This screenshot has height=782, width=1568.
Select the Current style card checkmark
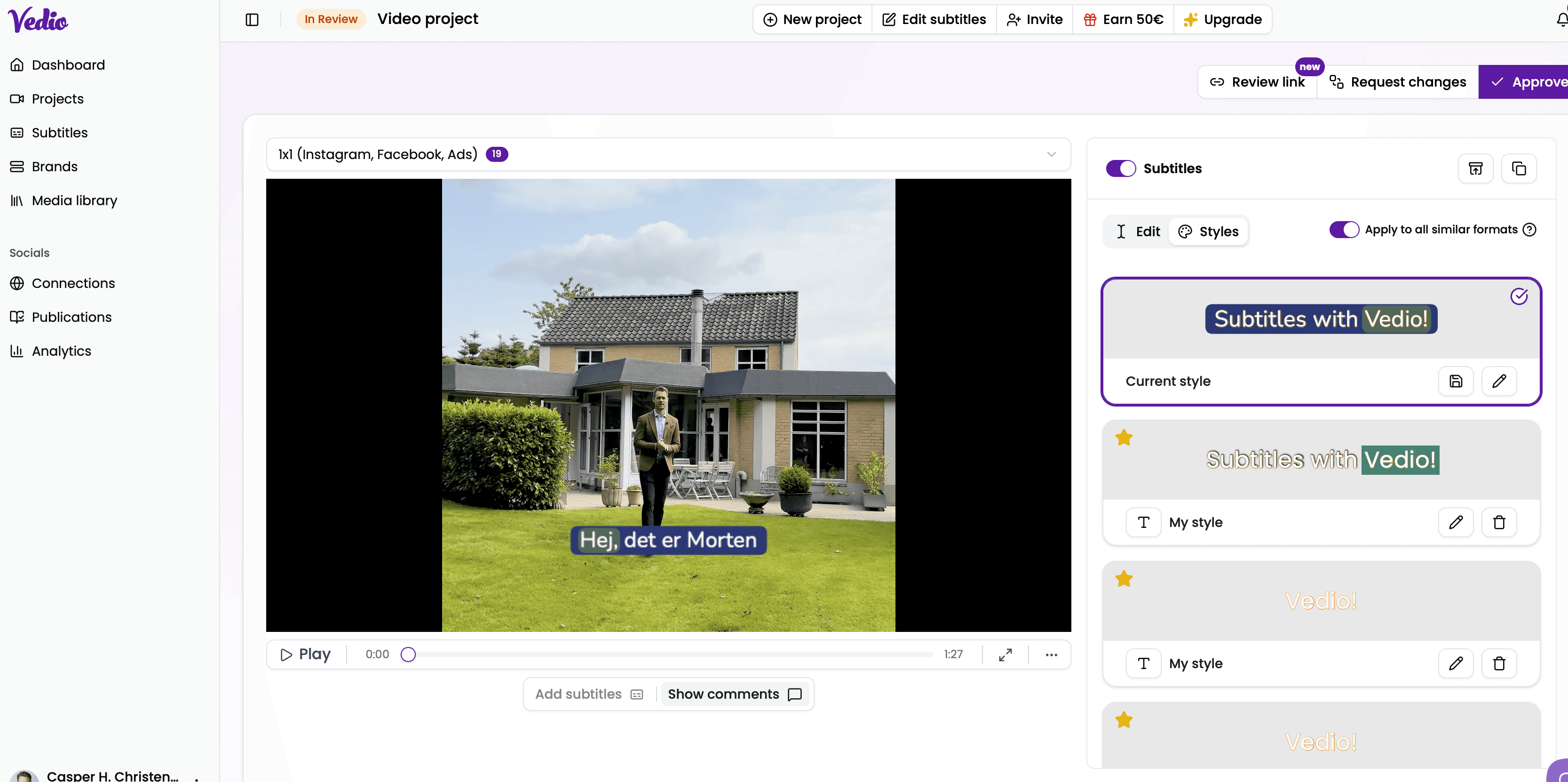click(x=1519, y=296)
